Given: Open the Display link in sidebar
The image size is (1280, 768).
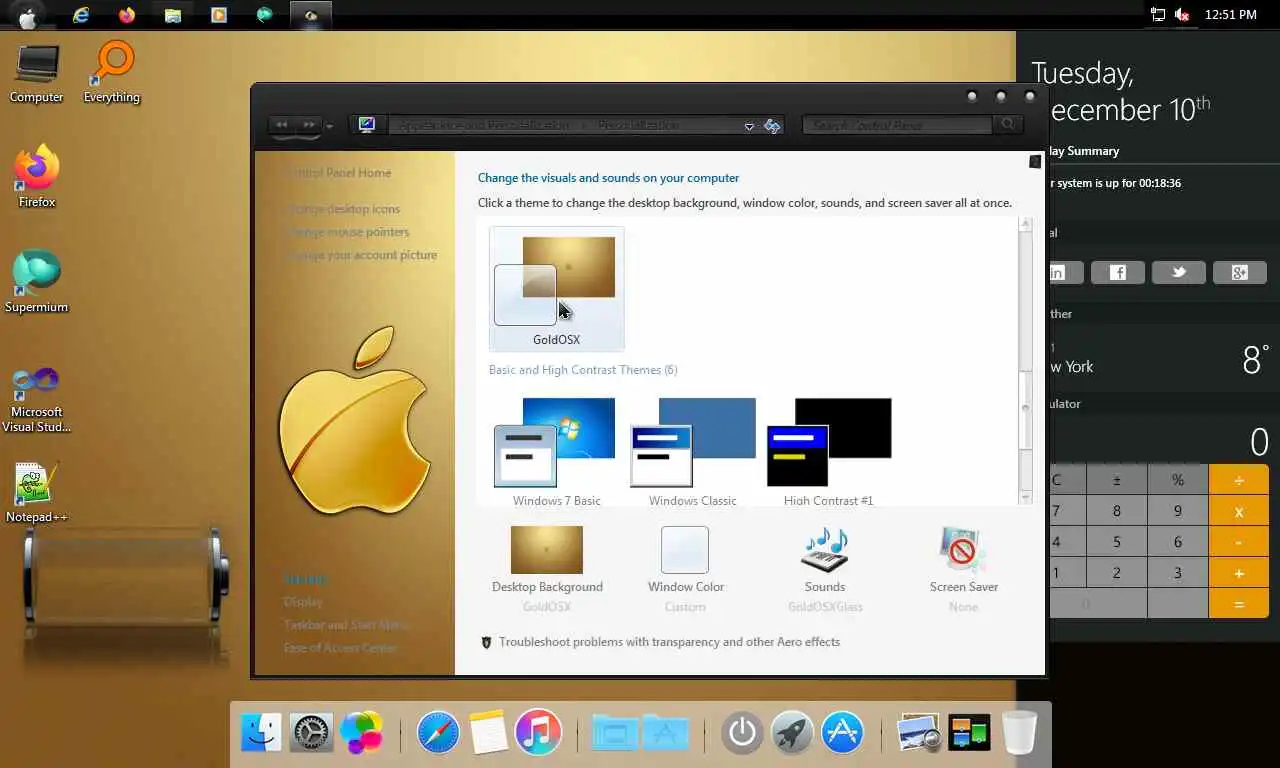Looking at the screenshot, I should (303, 602).
